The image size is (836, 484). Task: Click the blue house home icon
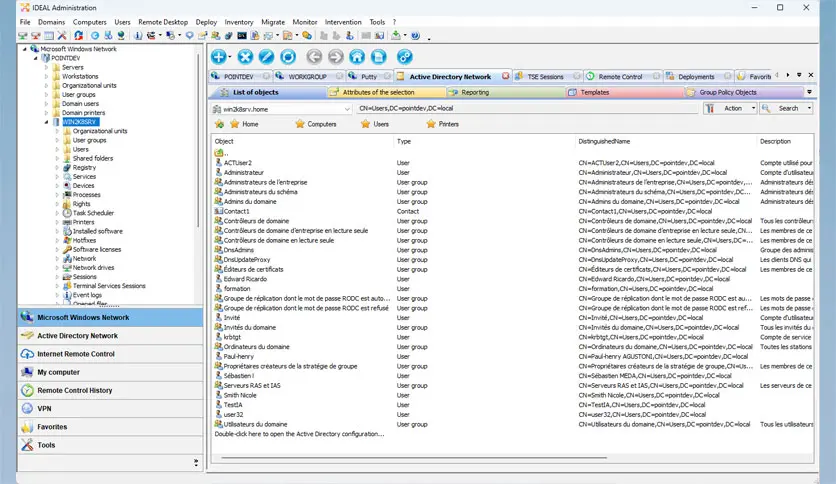point(357,57)
